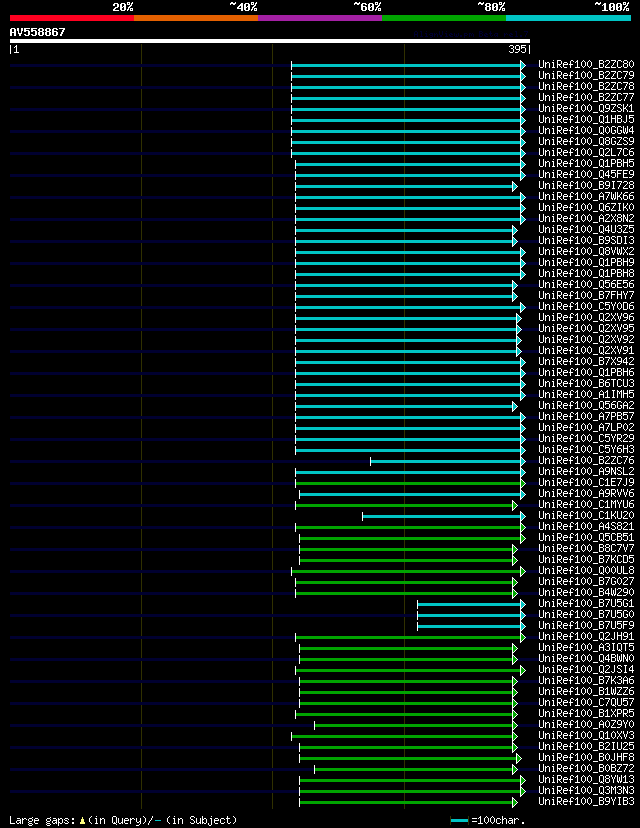Select label UniRef100_A4S821
Screen dimensions: 640x828
point(586,526)
